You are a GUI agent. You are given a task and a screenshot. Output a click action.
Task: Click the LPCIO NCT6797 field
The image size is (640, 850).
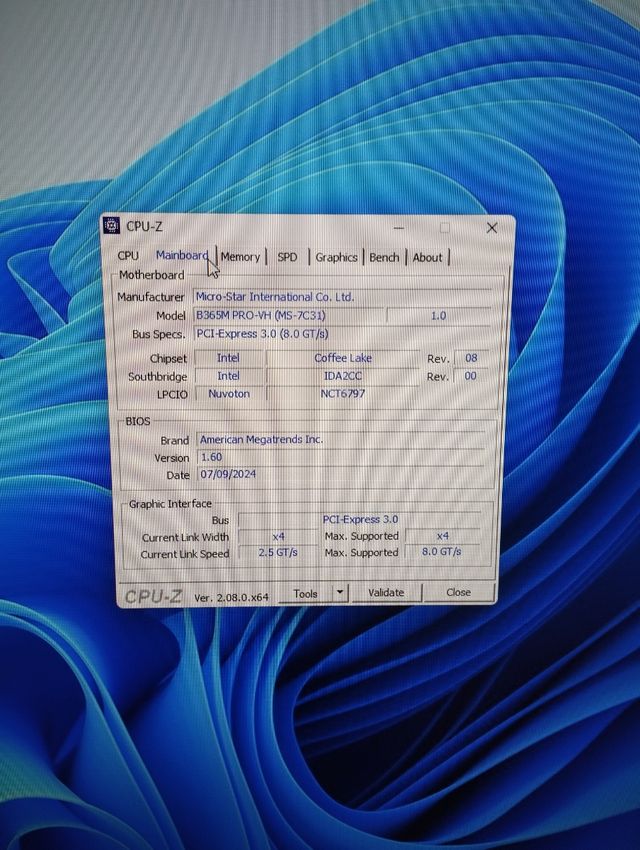point(342,394)
